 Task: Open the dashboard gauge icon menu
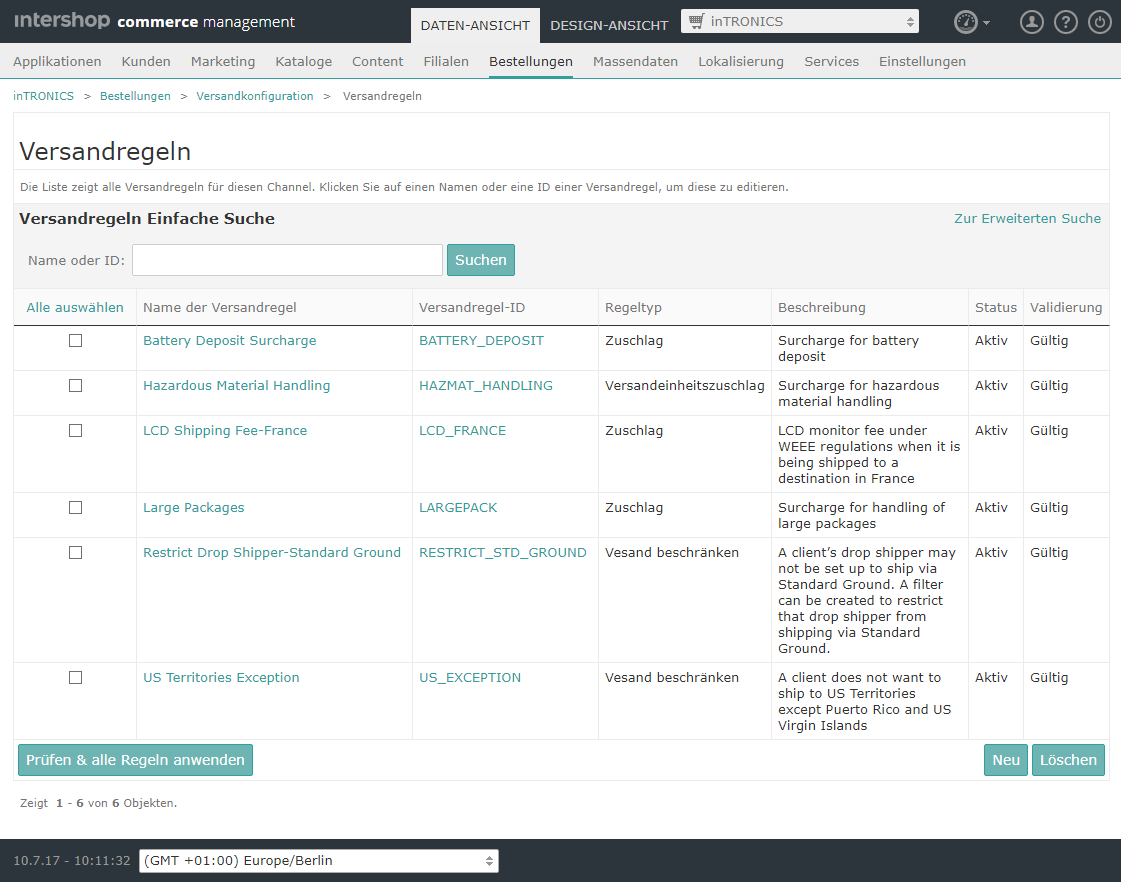971,22
